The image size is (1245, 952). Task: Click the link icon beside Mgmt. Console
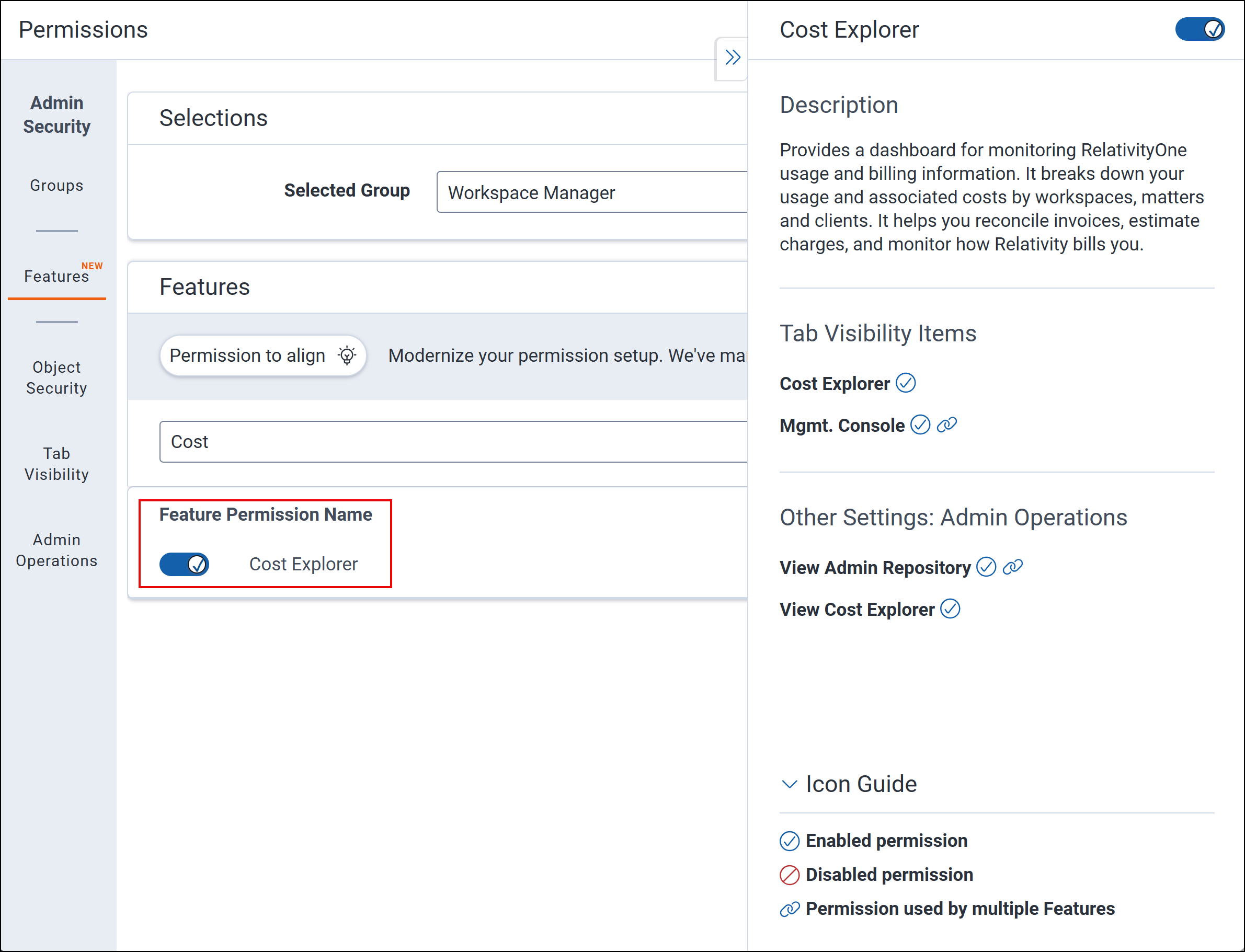pyautogui.click(x=947, y=425)
